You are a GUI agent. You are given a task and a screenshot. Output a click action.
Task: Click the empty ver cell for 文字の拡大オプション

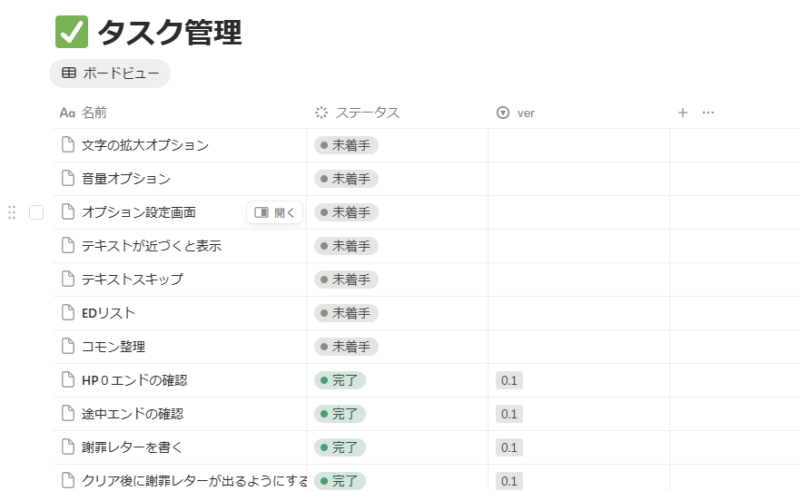578,145
